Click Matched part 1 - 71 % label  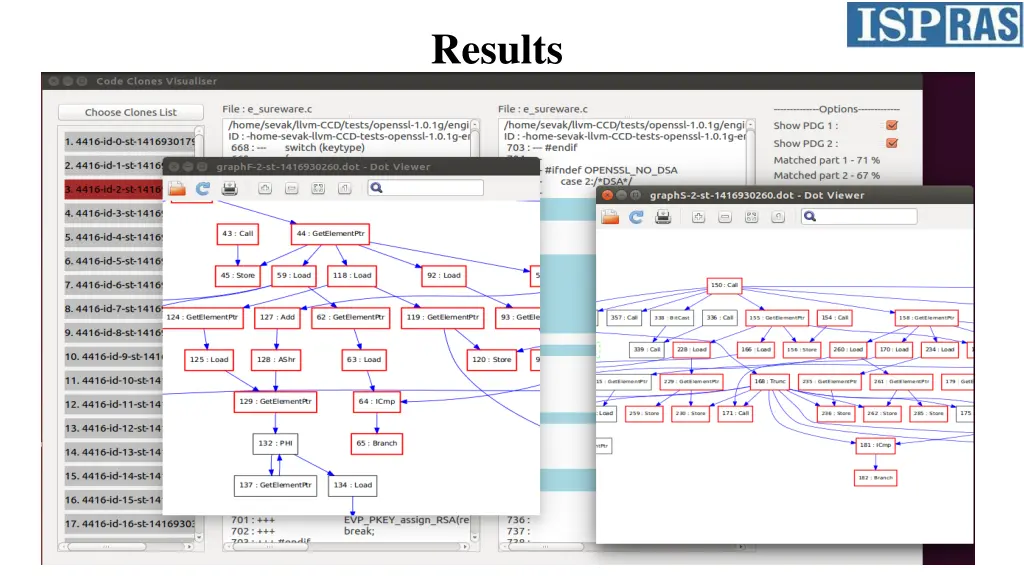tap(826, 160)
